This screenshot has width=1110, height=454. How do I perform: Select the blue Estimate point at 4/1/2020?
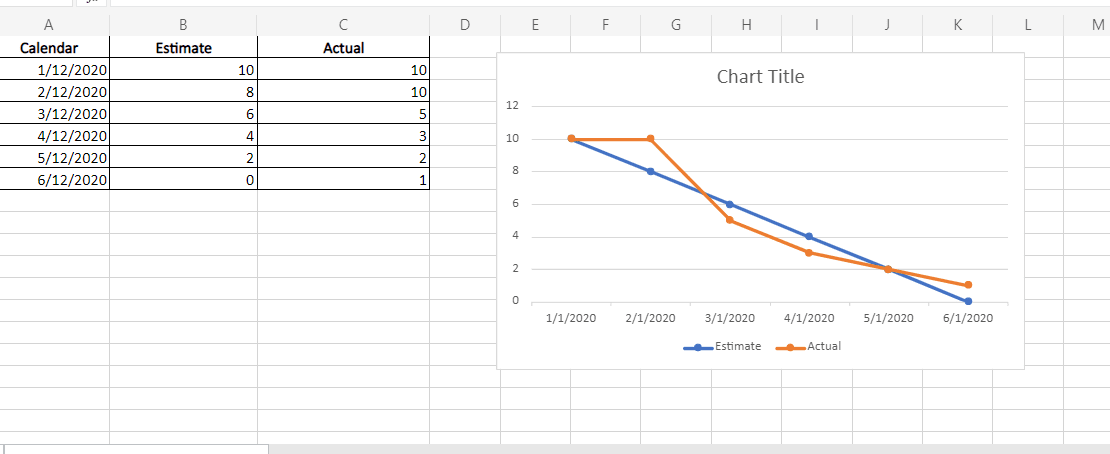click(809, 237)
